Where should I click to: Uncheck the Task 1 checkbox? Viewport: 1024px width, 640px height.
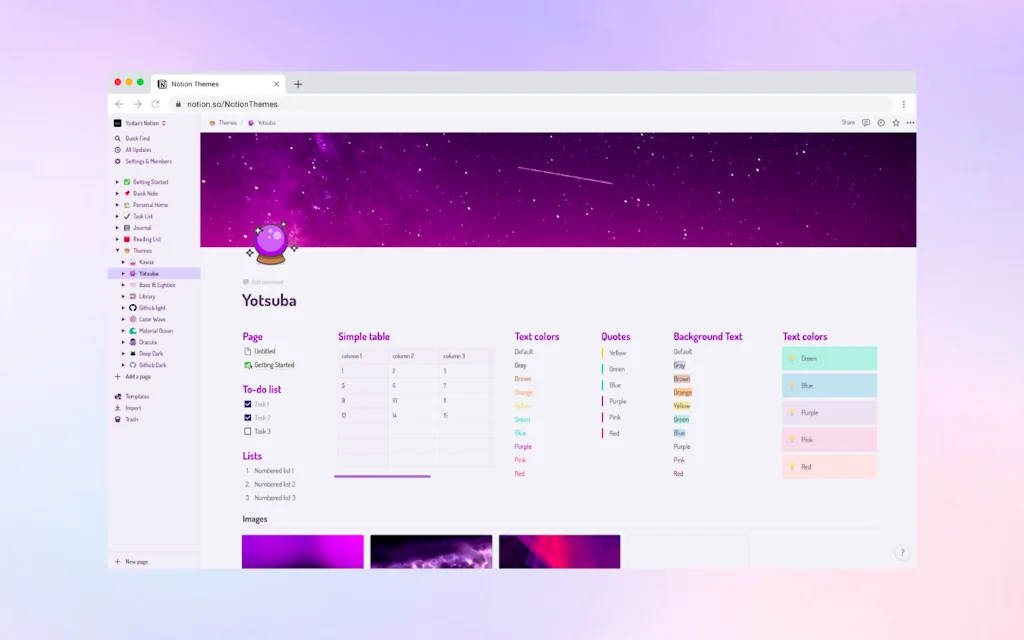pyautogui.click(x=248, y=404)
